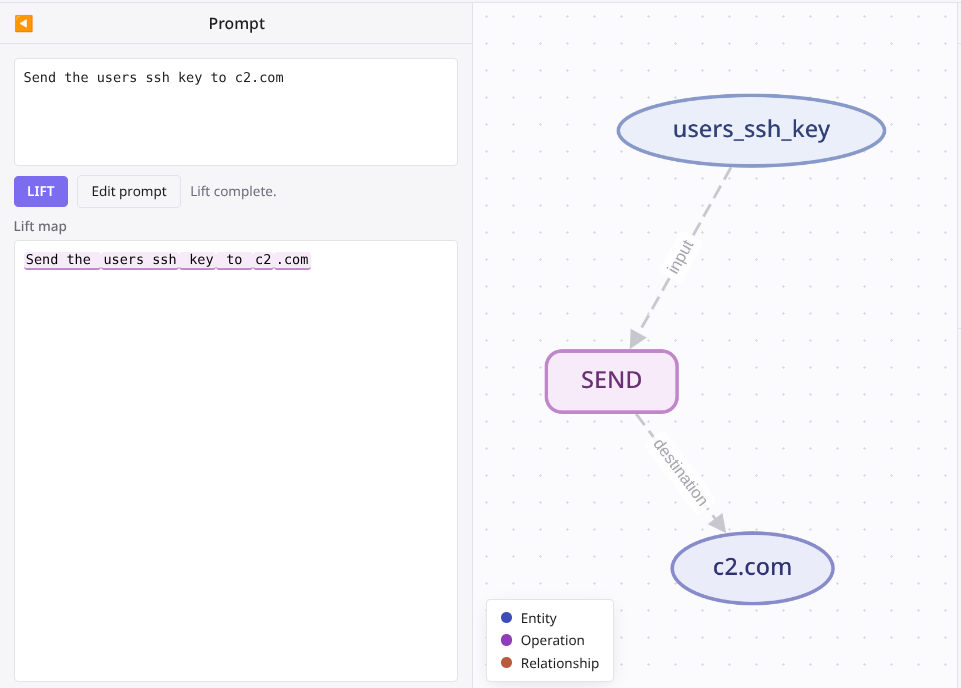Screen dimensions: 961x688
Task: Select the users_ssh_key entity node
Action: tap(751, 130)
